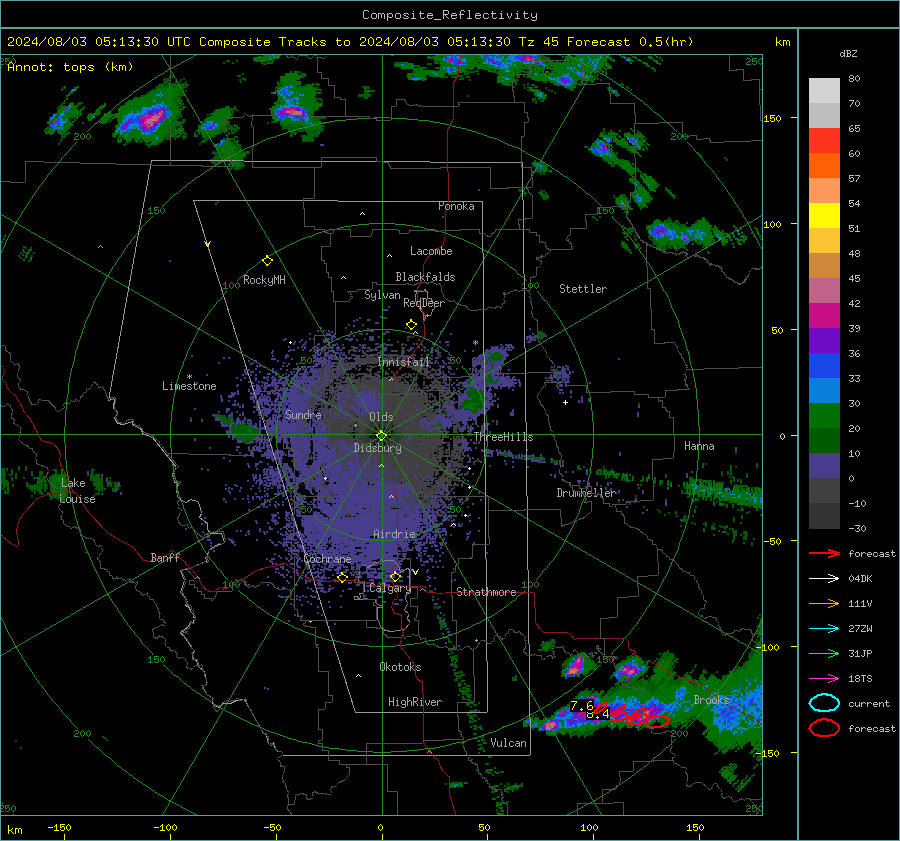
Task: Click the Banff label
Action: [x=165, y=558]
